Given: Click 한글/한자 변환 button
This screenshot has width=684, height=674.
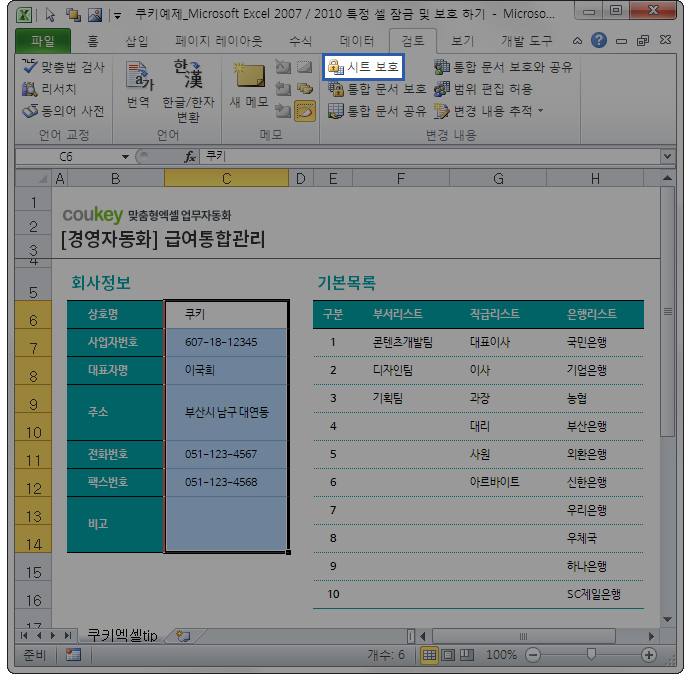Looking at the screenshot, I should click(188, 91).
